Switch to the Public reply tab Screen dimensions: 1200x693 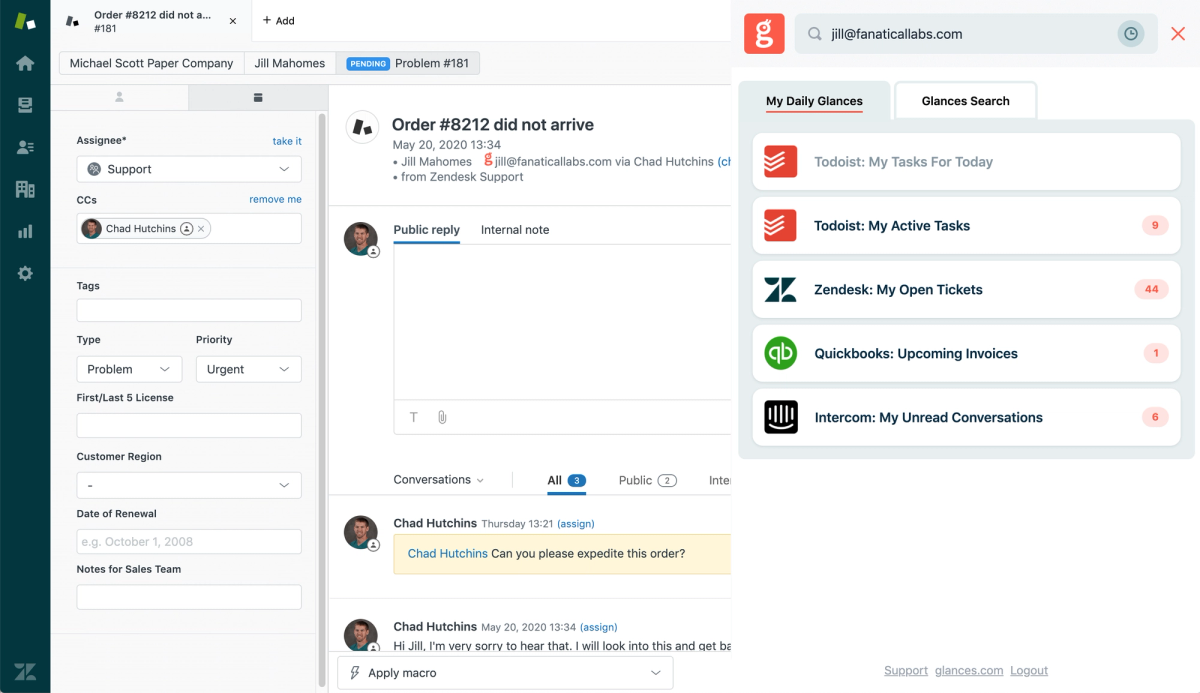[426, 230]
